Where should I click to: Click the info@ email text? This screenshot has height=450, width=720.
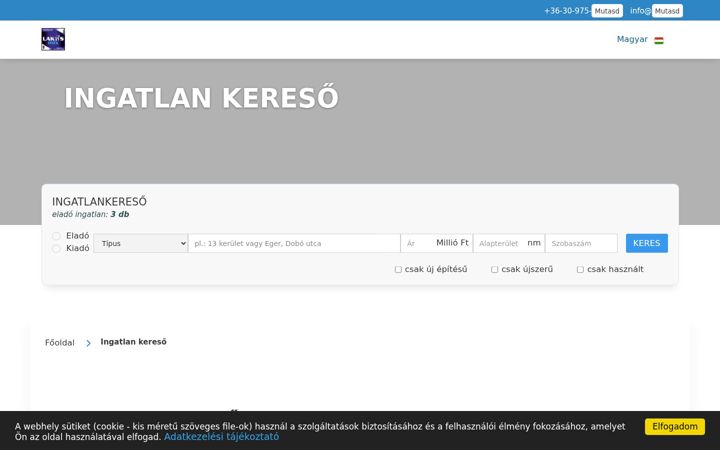point(641,11)
